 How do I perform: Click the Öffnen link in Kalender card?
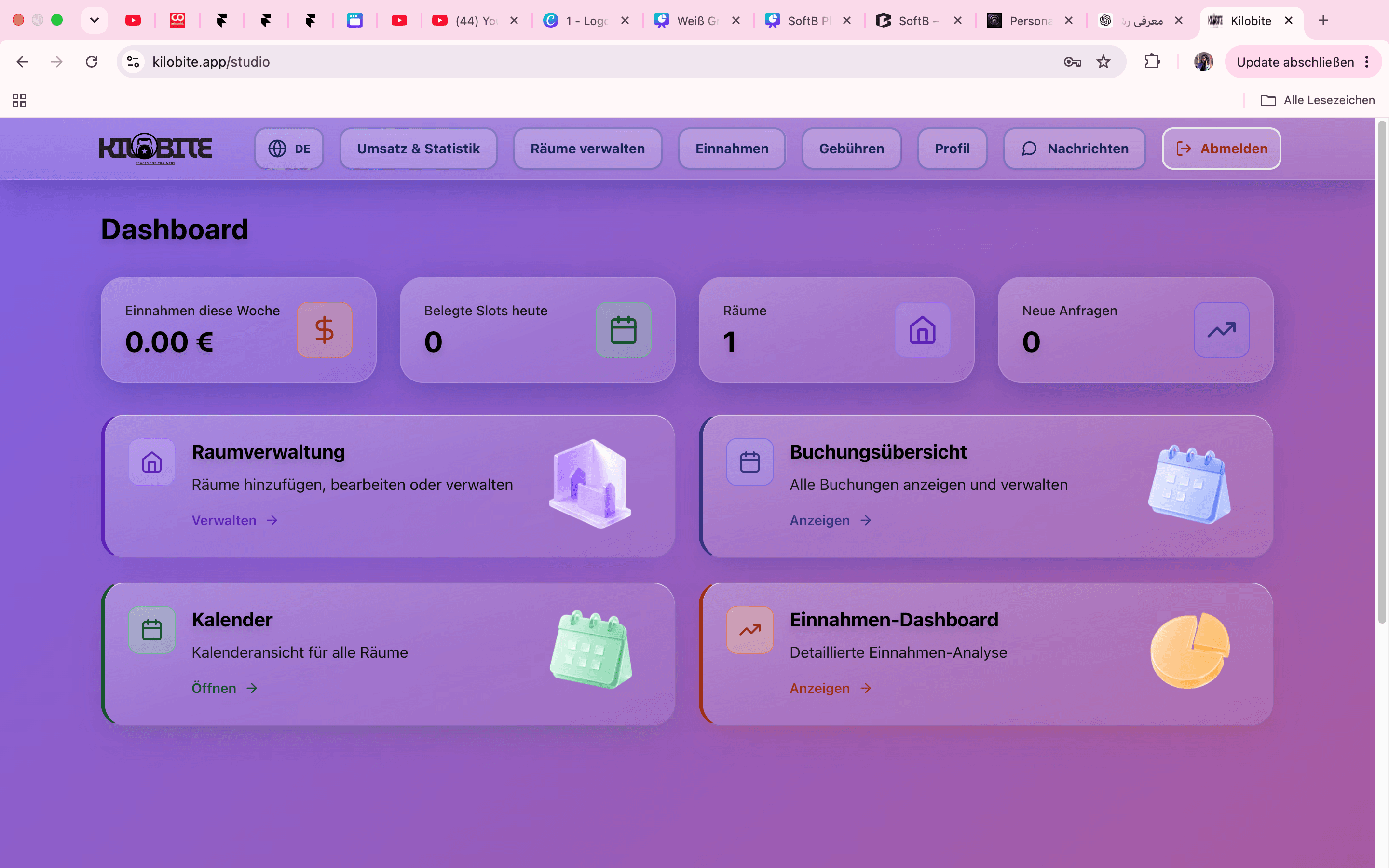pyautogui.click(x=224, y=688)
